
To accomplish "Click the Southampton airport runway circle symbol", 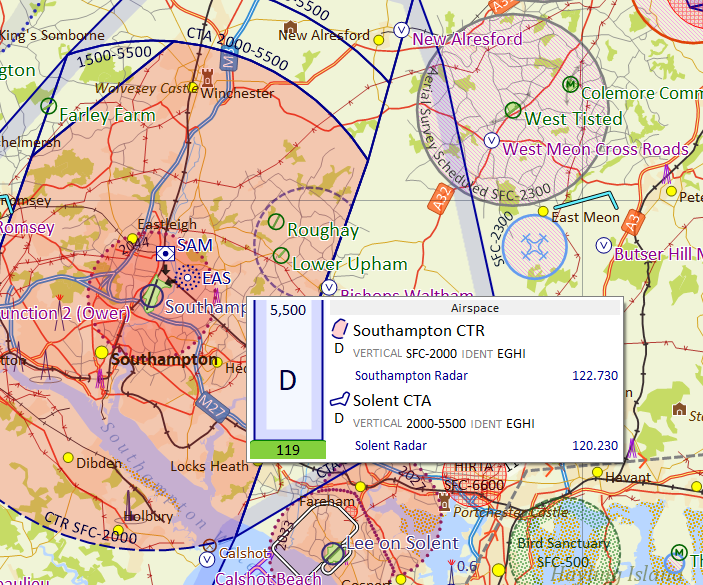I will pyautogui.click(x=152, y=296).
